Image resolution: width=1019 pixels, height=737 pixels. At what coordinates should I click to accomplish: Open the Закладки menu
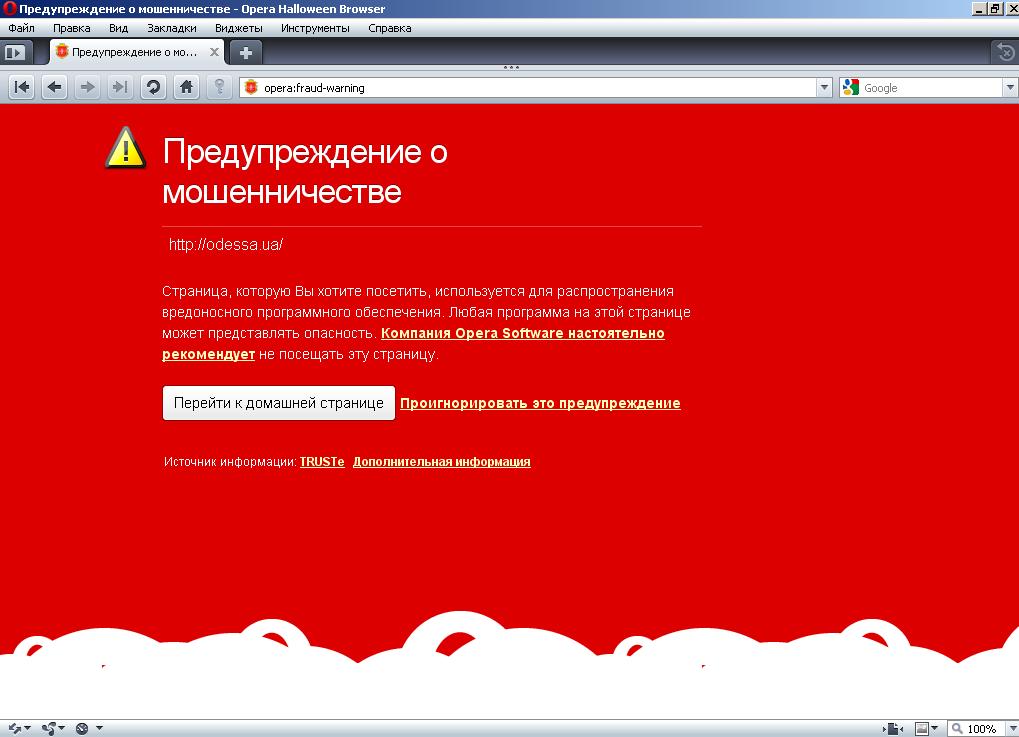tap(171, 28)
